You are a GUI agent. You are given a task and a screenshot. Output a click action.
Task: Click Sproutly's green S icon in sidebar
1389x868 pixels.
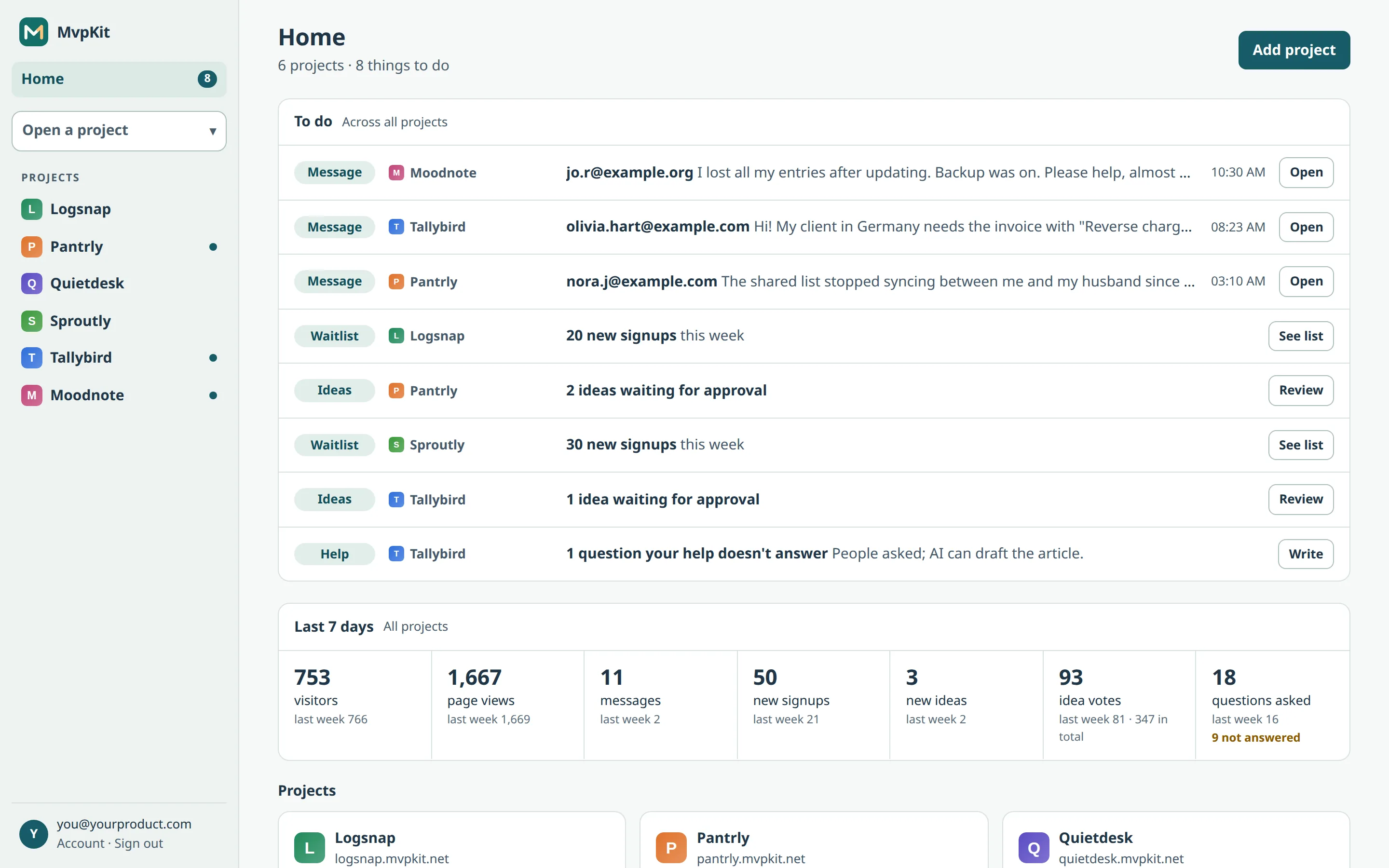click(x=31, y=321)
